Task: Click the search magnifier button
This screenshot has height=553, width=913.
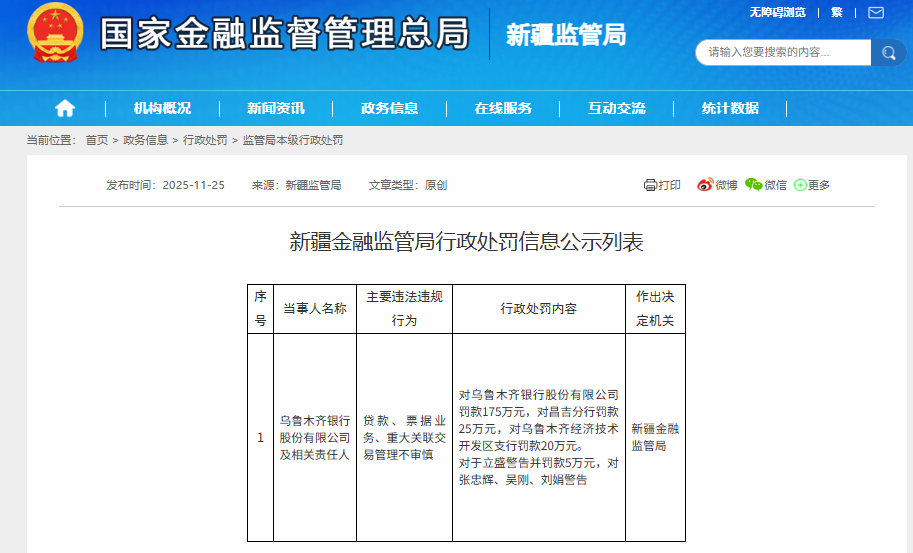Action: click(x=889, y=53)
